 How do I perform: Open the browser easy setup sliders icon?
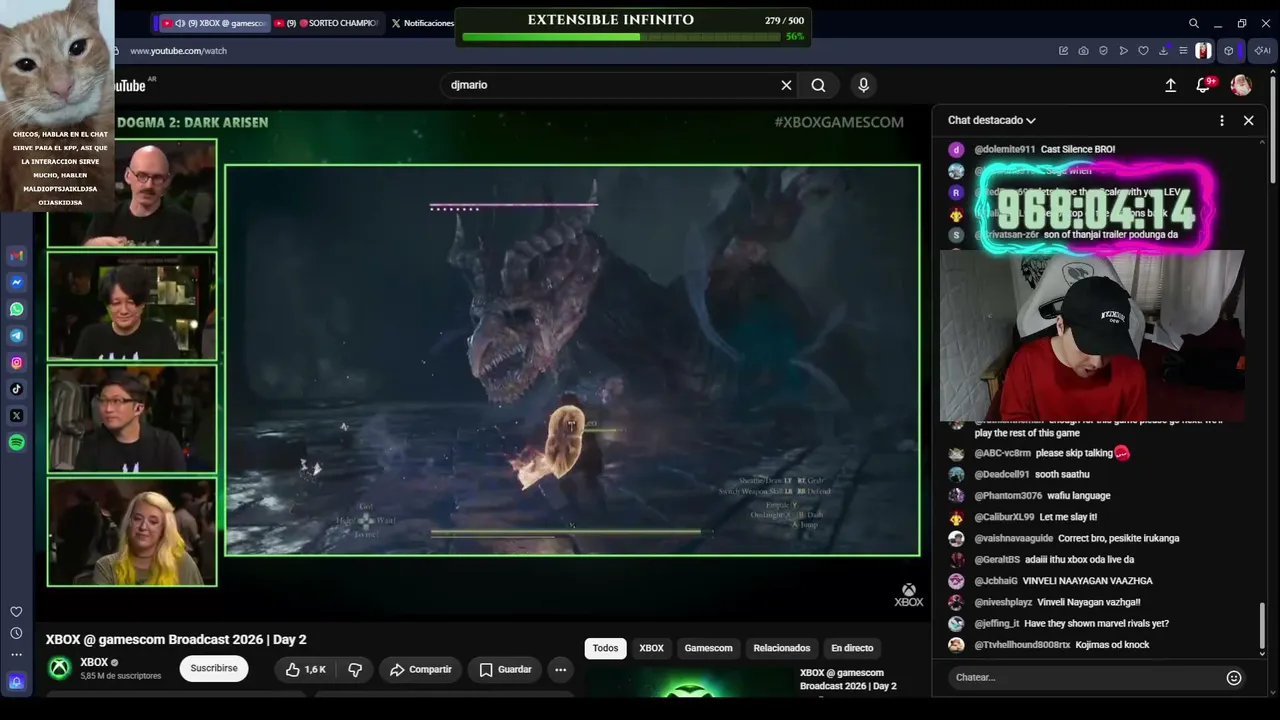pos(1183,51)
